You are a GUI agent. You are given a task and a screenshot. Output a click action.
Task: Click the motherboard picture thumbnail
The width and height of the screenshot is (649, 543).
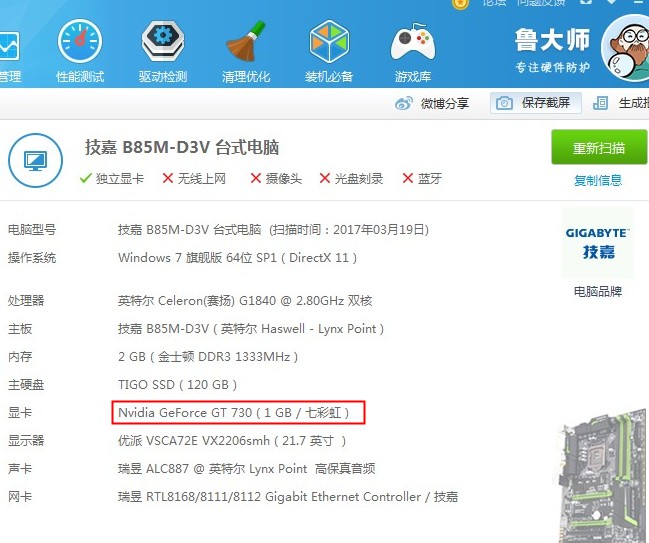(x=600, y=476)
